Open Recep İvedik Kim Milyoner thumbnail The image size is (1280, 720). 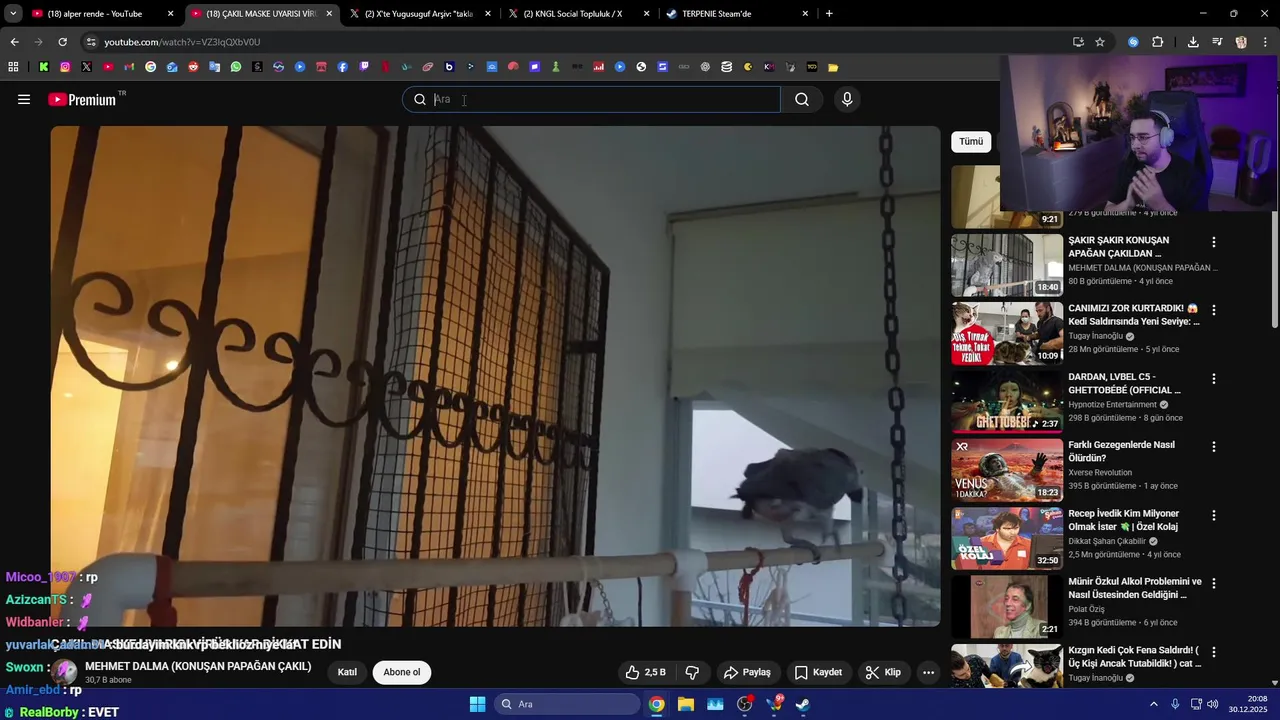[1007, 538]
